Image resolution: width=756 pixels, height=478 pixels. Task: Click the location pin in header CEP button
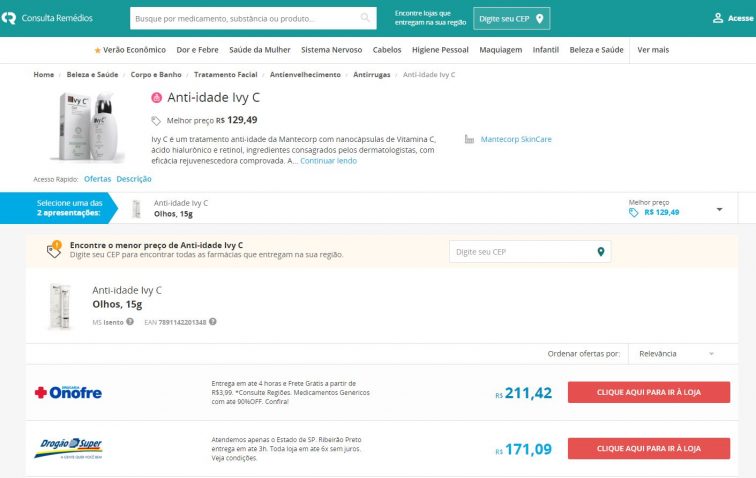tap(540, 18)
